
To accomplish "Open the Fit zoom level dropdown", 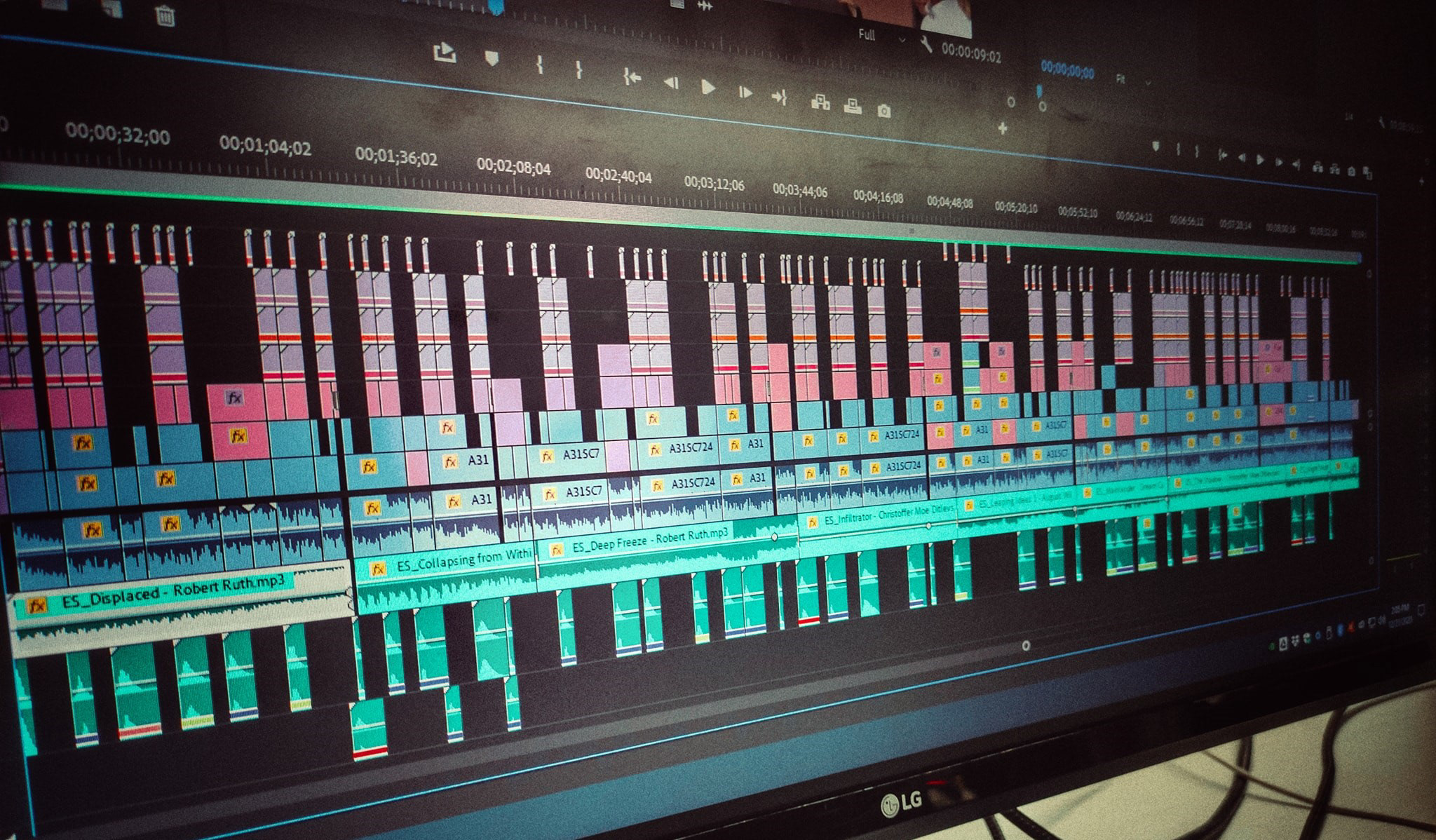I will pyautogui.click(x=1133, y=81).
